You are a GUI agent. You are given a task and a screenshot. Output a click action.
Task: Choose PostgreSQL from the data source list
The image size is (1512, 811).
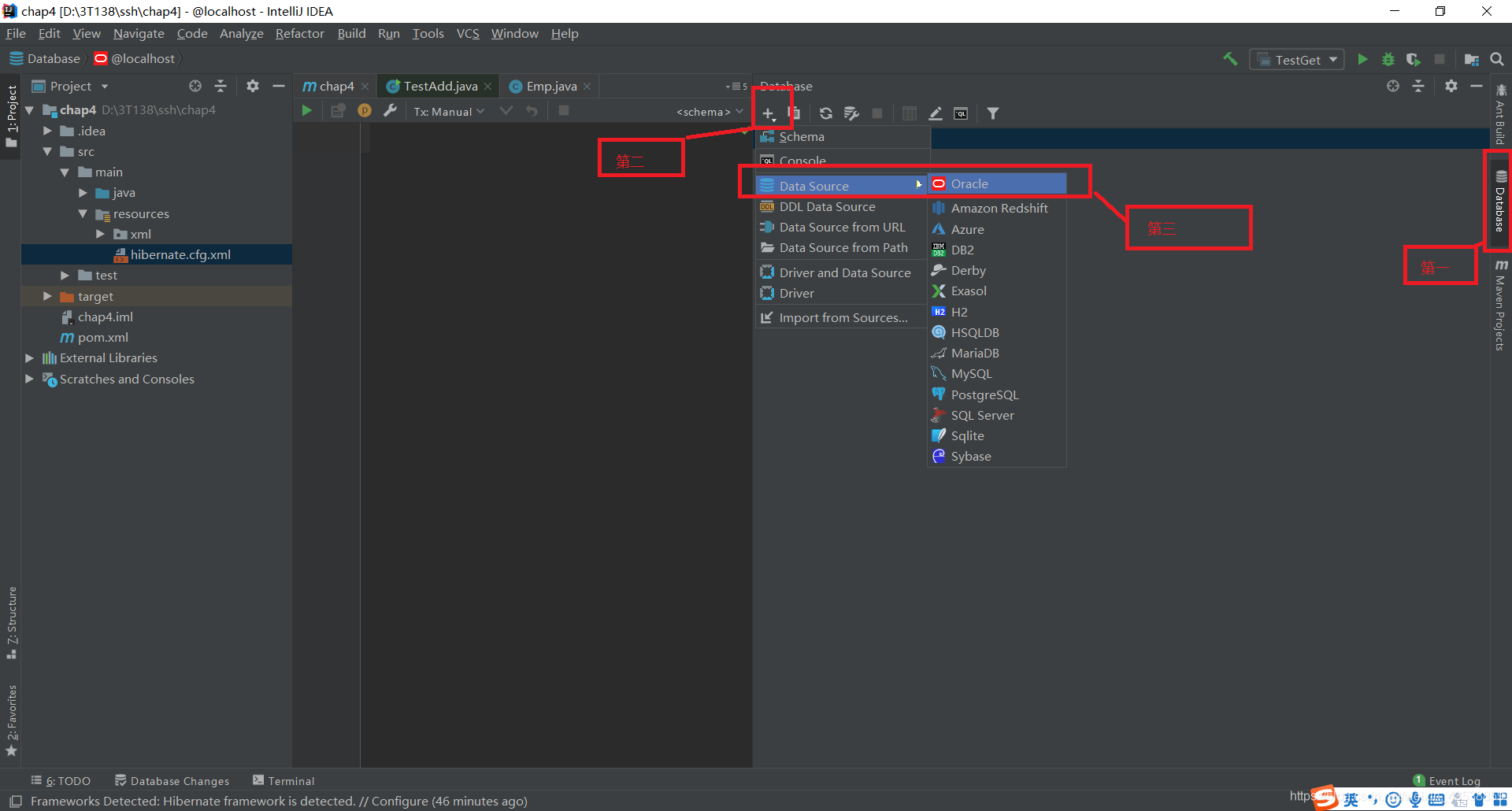(x=997, y=394)
